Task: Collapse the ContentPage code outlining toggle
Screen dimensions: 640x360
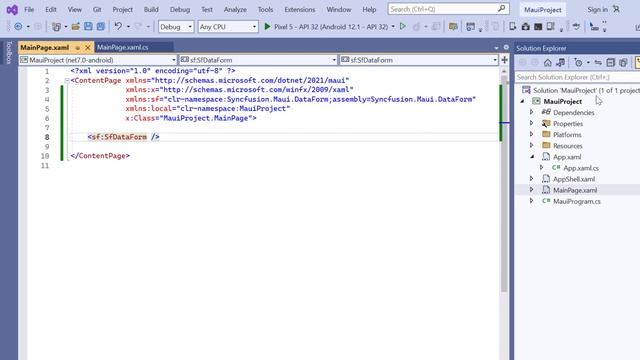Action: click(67, 80)
